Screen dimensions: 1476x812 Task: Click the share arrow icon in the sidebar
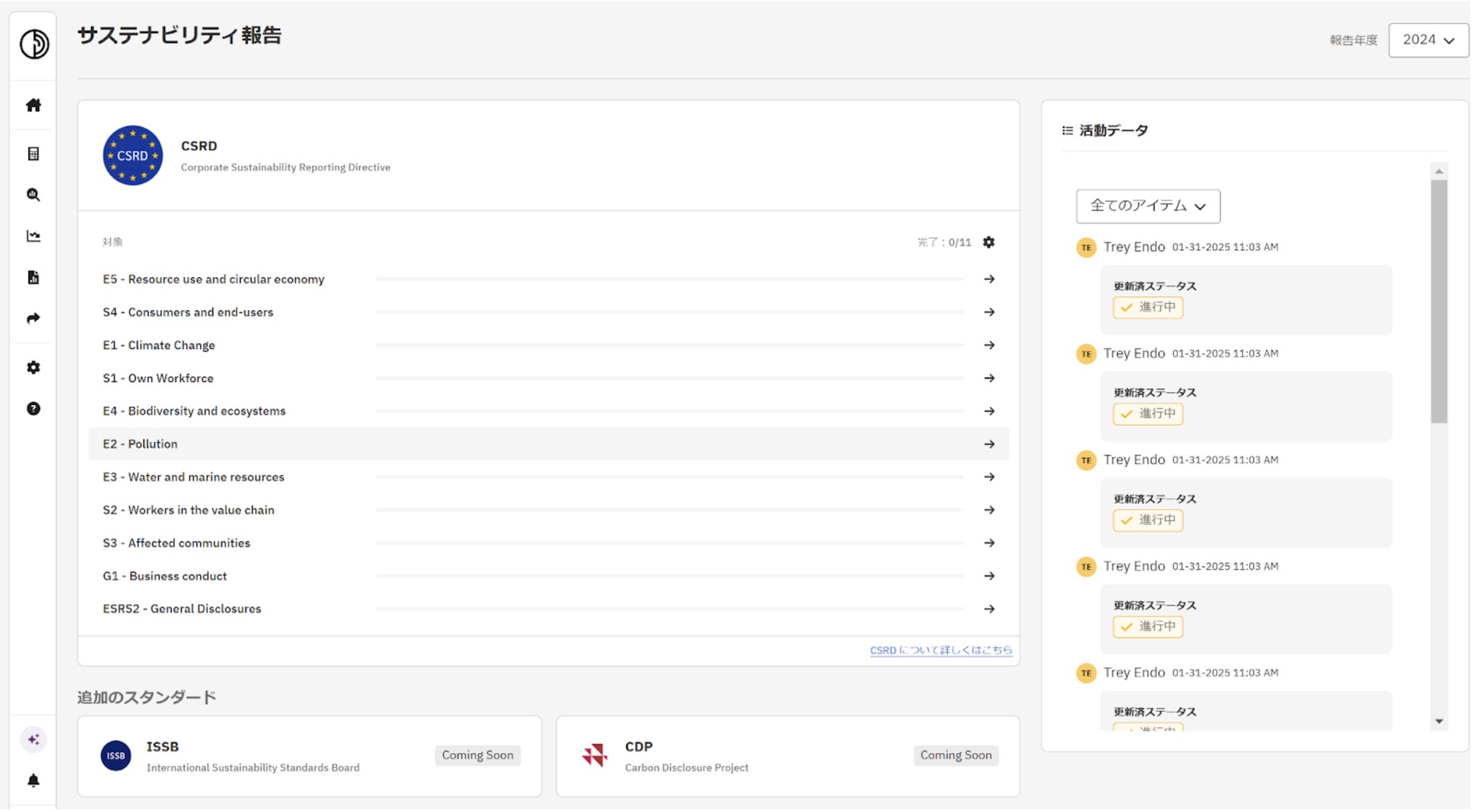(33, 319)
